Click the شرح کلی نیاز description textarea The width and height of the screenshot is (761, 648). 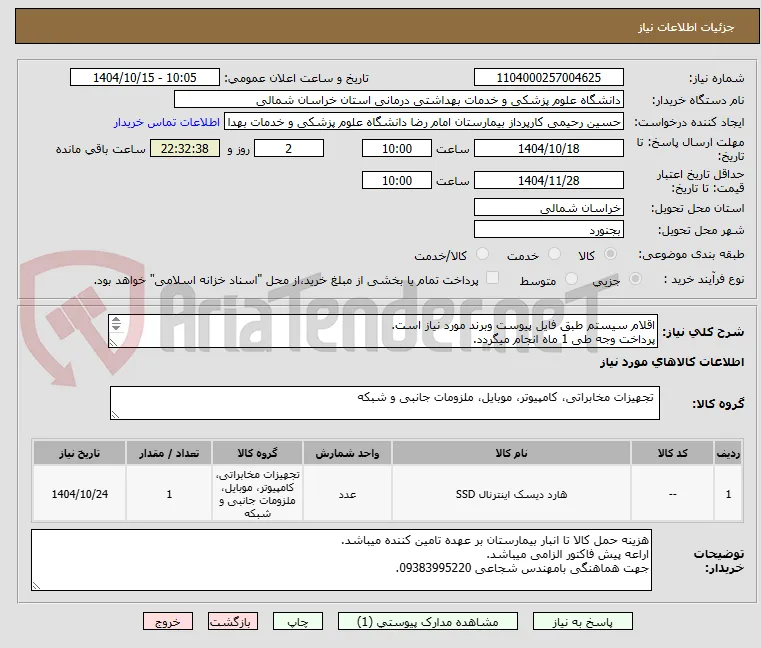383,331
